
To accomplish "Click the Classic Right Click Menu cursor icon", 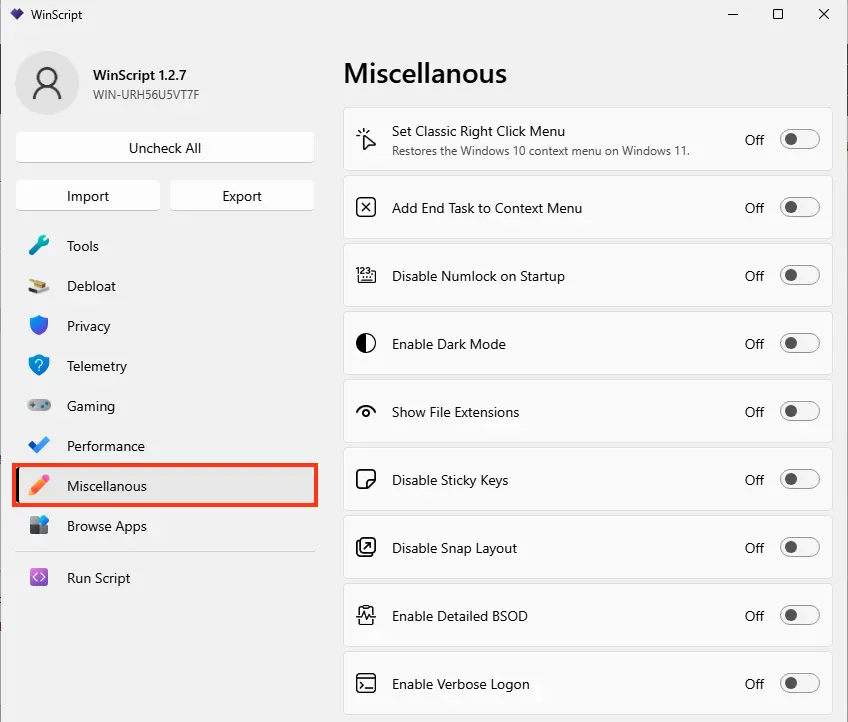I will tap(366, 139).
